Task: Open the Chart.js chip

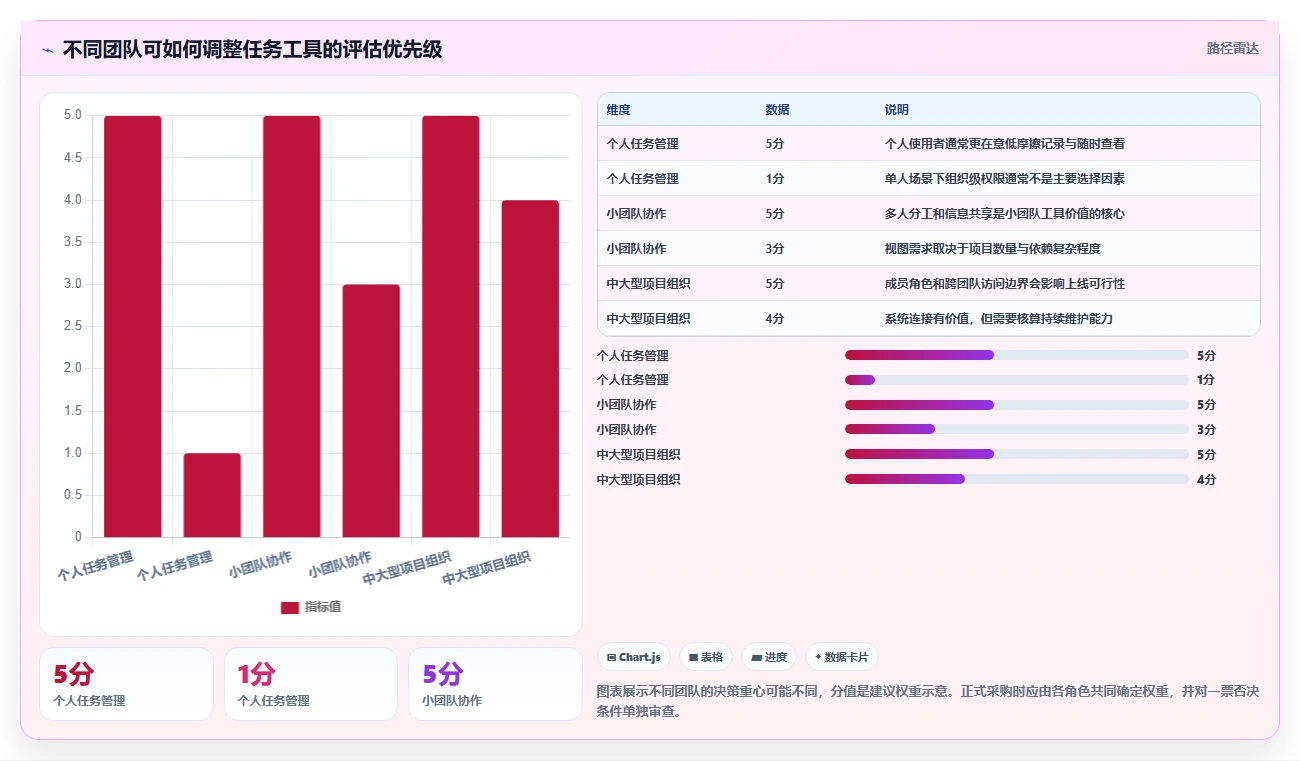Action: (x=634, y=657)
